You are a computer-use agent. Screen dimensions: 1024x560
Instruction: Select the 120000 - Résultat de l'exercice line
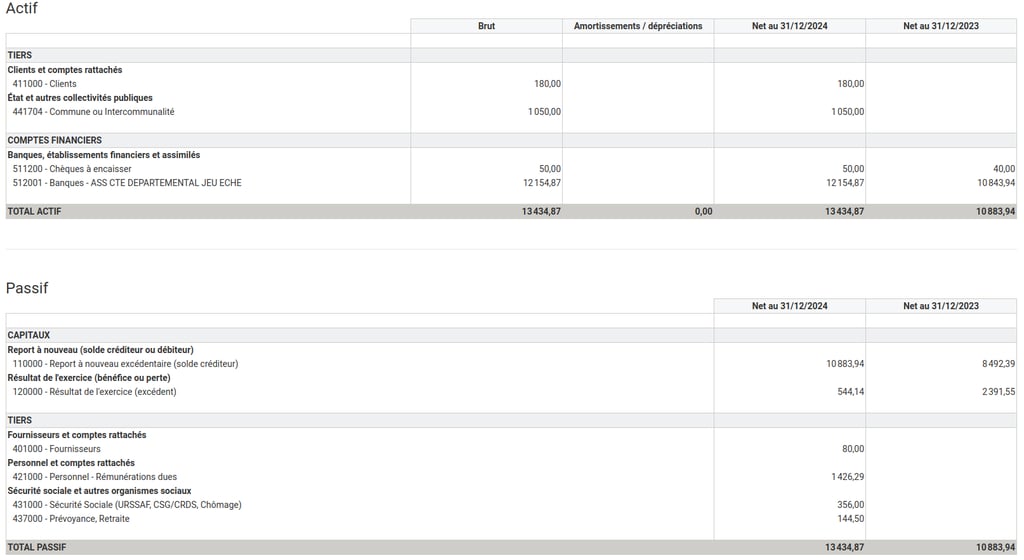coord(511,392)
